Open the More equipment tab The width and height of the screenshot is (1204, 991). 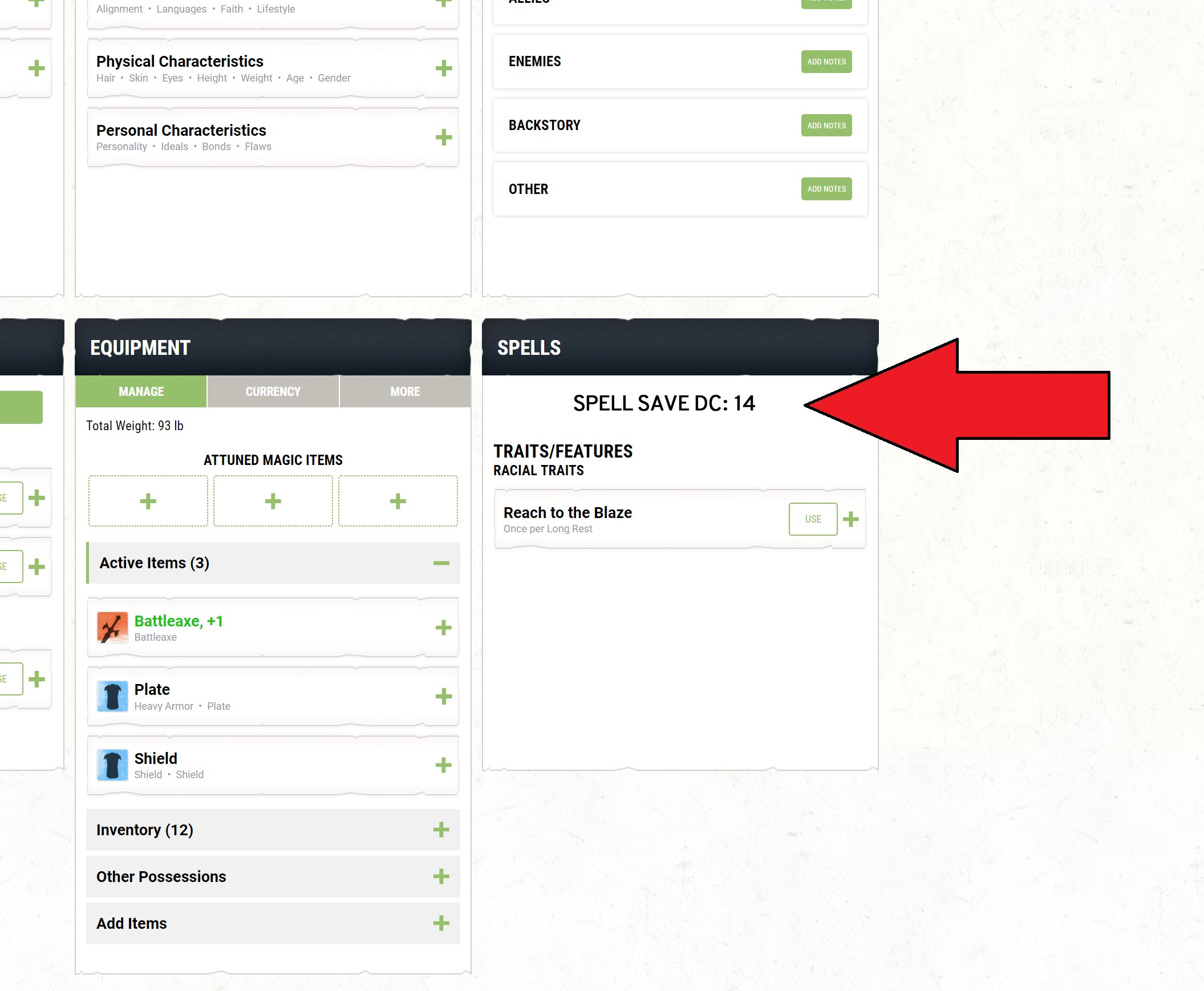[404, 391]
